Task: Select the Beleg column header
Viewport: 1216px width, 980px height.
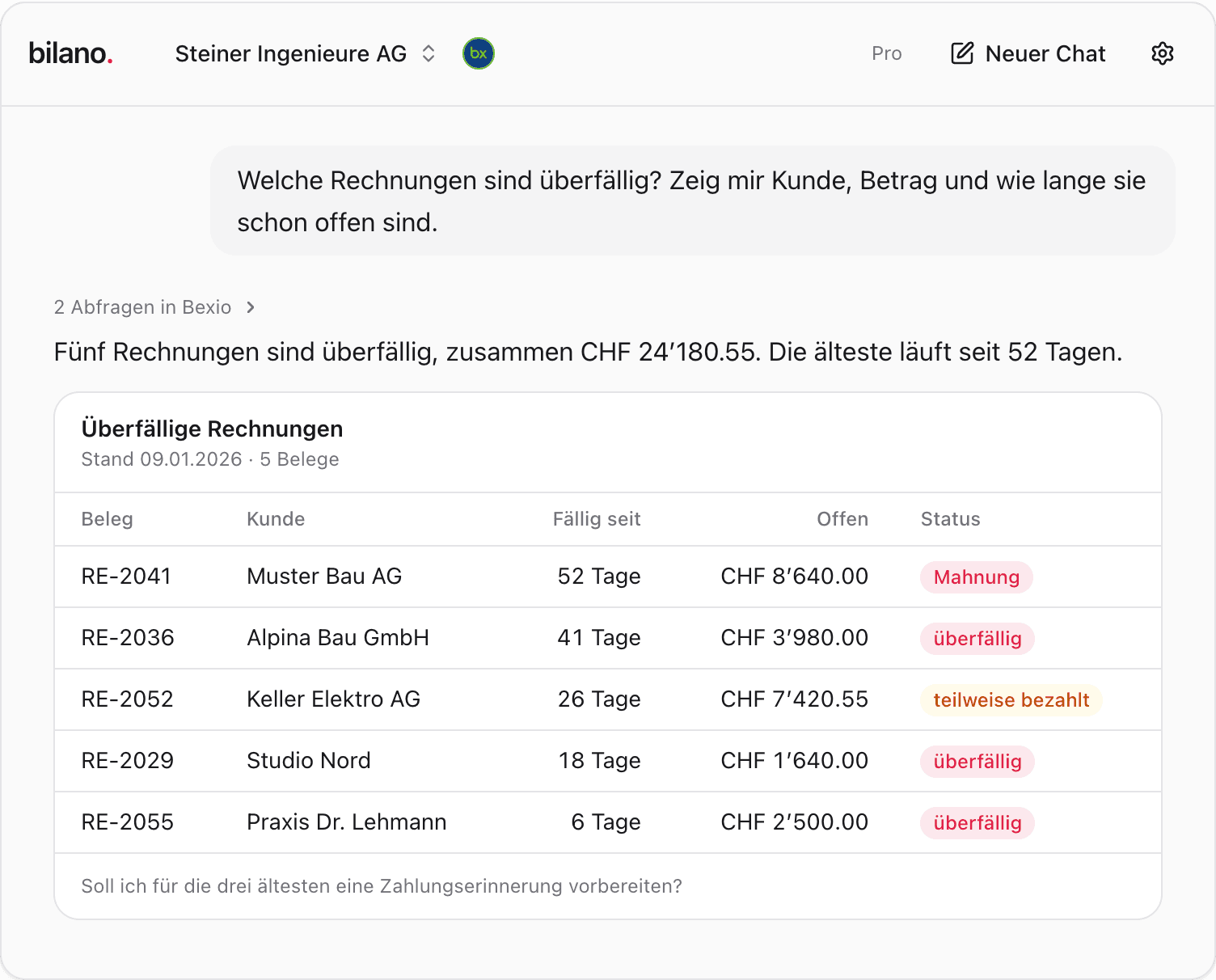Action: coord(107,519)
